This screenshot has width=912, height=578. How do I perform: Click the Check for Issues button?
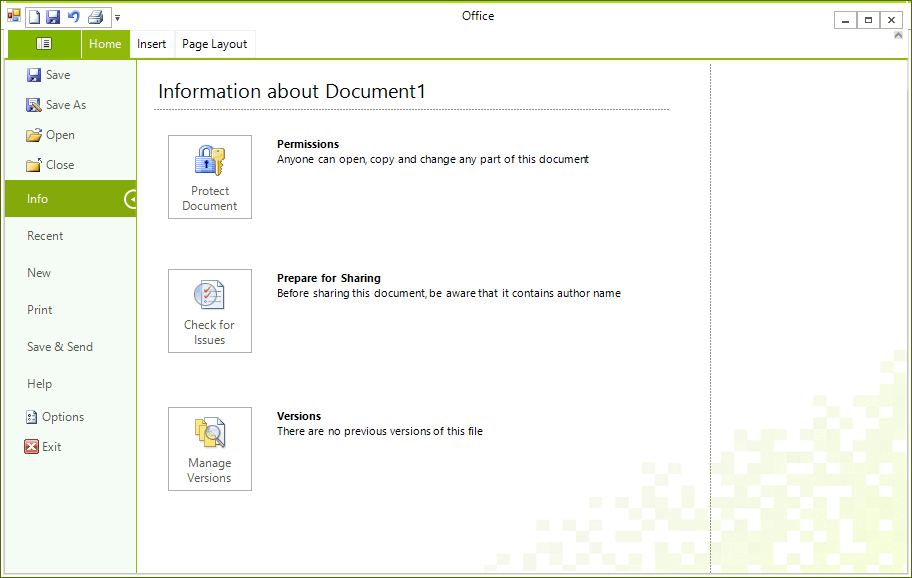pyautogui.click(x=210, y=311)
